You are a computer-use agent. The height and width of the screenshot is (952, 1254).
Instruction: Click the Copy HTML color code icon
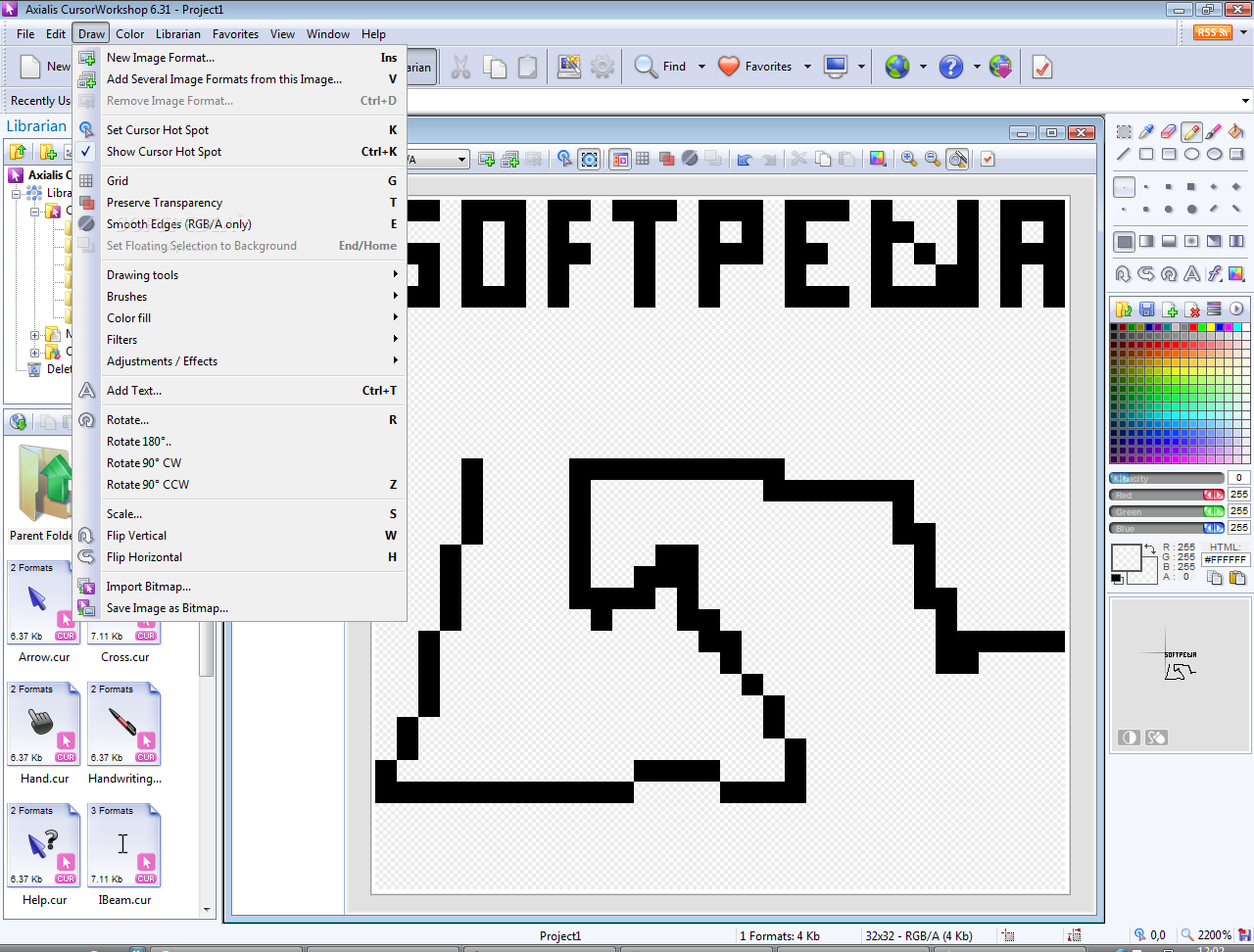(1215, 578)
